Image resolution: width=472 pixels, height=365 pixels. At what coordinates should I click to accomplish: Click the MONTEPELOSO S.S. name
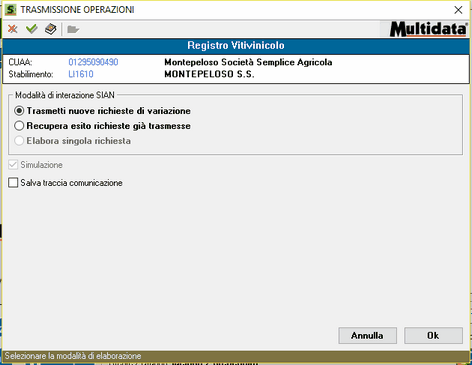click(209, 74)
